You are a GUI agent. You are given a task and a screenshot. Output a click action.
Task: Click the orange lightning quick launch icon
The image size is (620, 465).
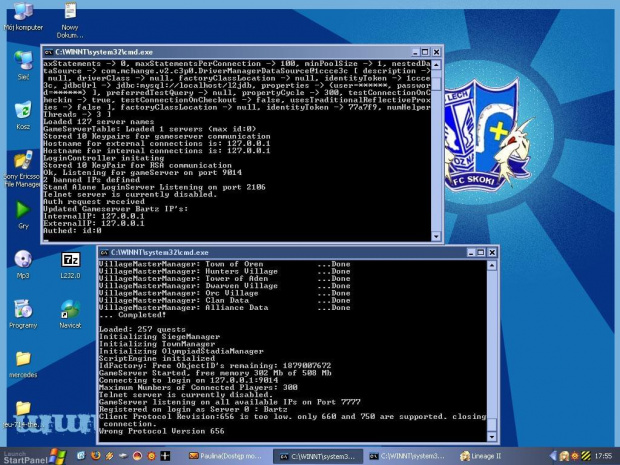[109, 456]
